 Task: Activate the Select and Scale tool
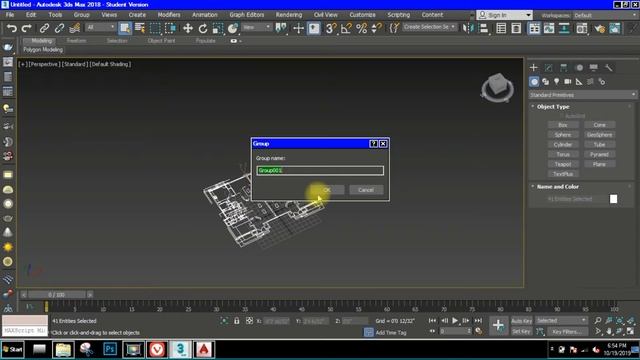pyautogui.click(x=218, y=28)
